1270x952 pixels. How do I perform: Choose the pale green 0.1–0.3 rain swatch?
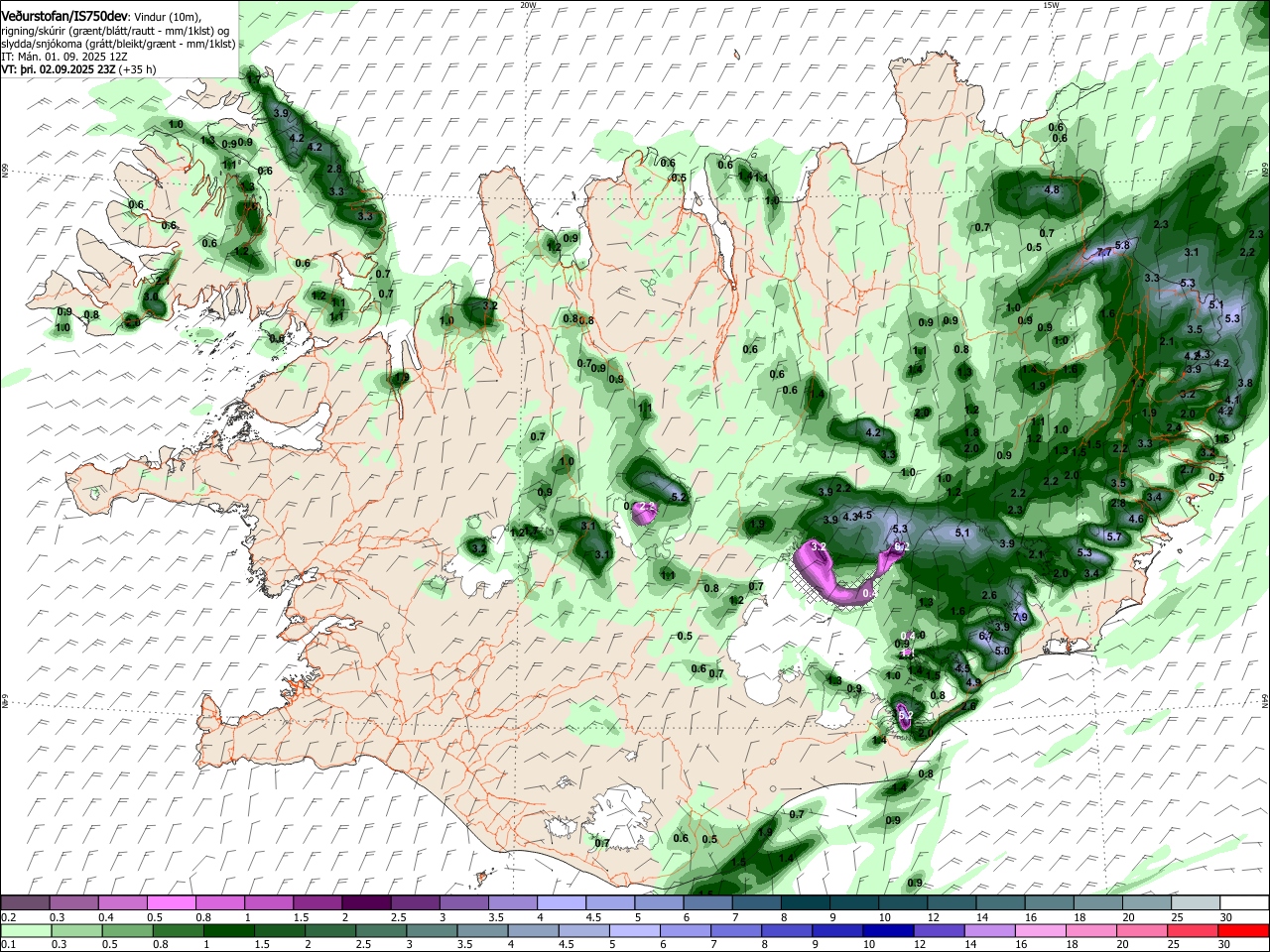coord(27,932)
